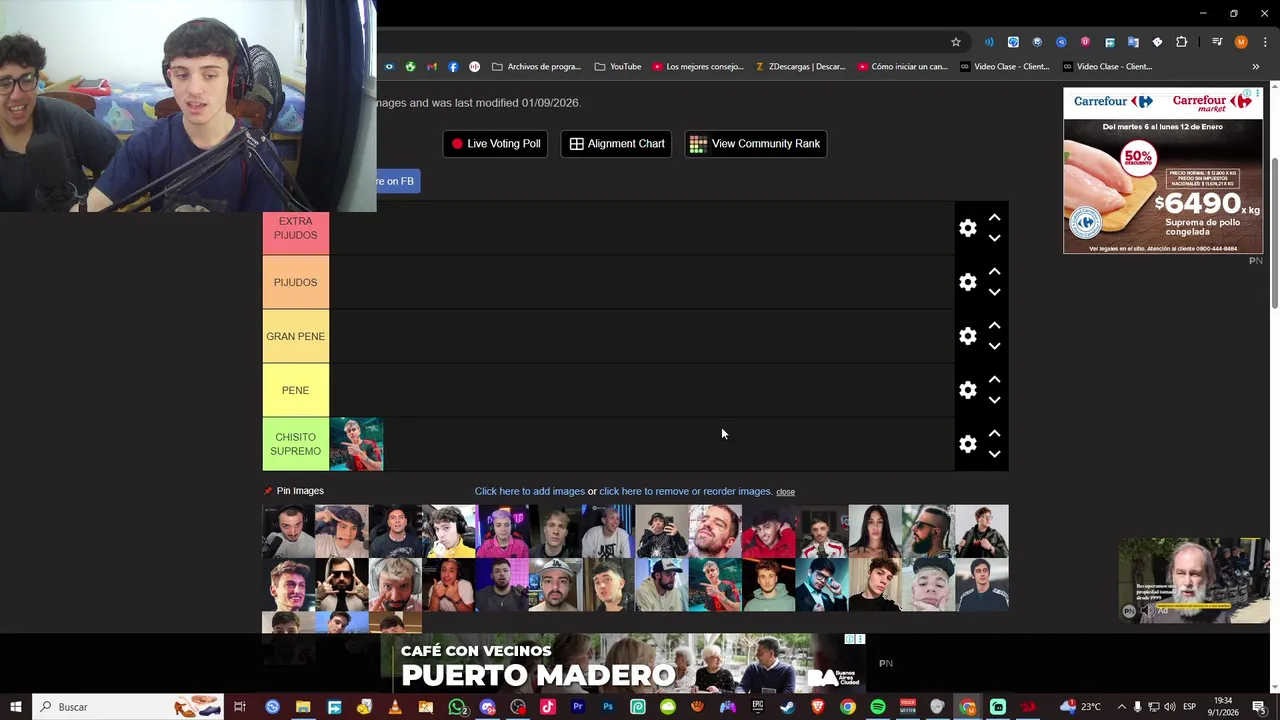Viewport: 1280px width, 720px height.
Task: Toggle the Pin Images pin
Action: (x=267, y=491)
